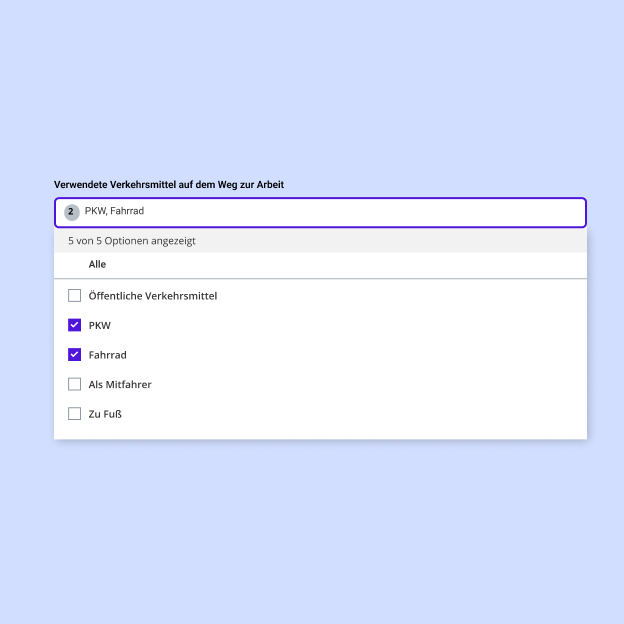This screenshot has width=624, height=624.
Task: Click the checkmark icon beside Fahrrad
Action: pos(74,355)
